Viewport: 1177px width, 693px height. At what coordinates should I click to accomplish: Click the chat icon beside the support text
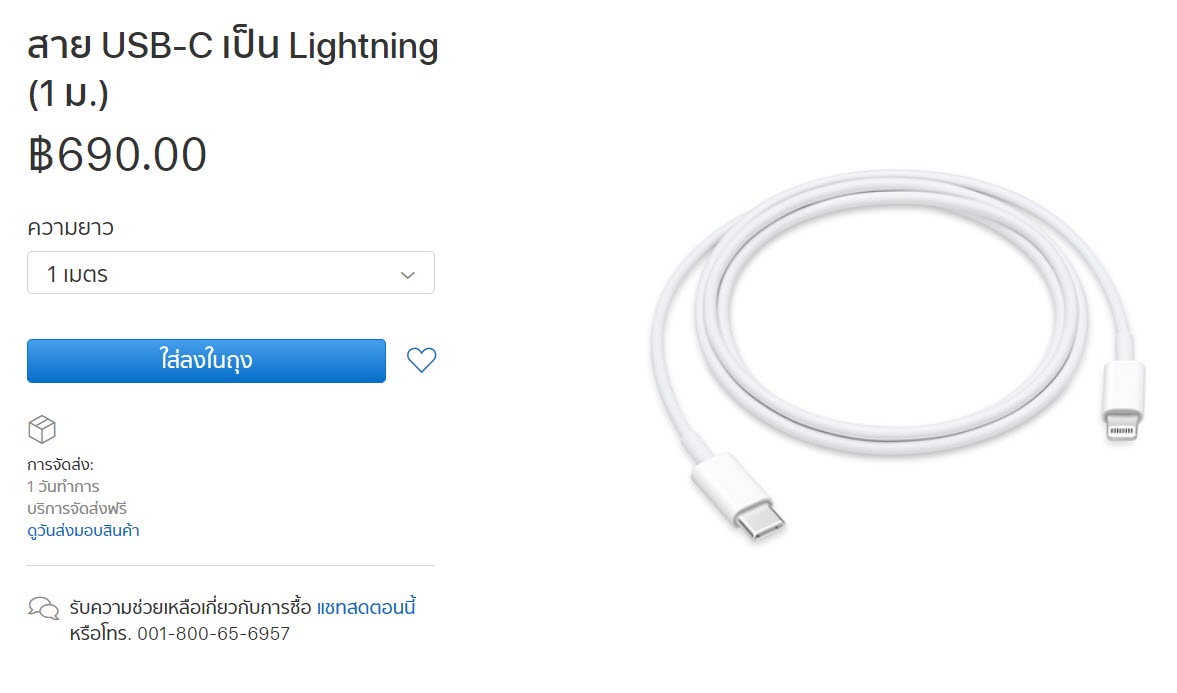(x=44, y=607)
